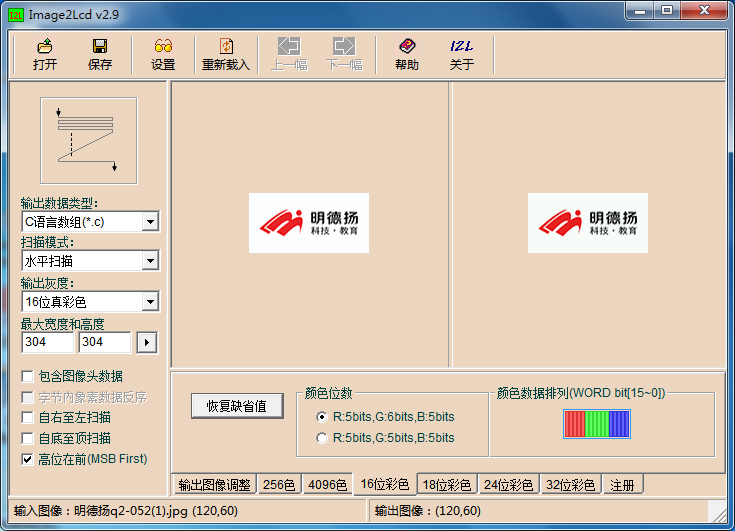Image resolution: width=735 pixels, height=531 pixels.
Task: Click the input image preview on left
Action: click(x=309, y=223)
